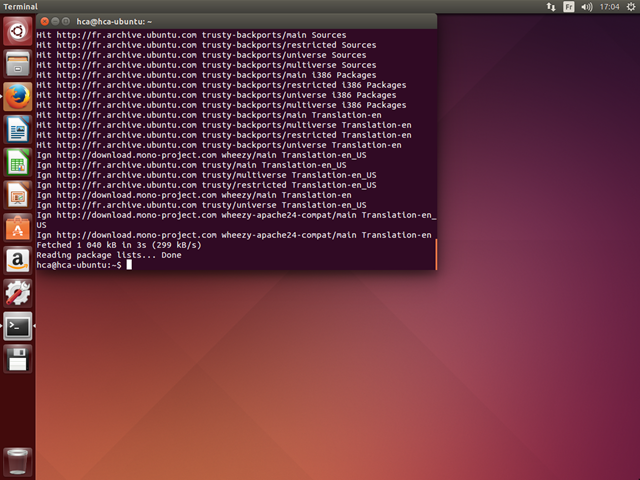
Task: Click 'trusty-backports/multiverse Sources' line
Action: (x=206, y=65)
